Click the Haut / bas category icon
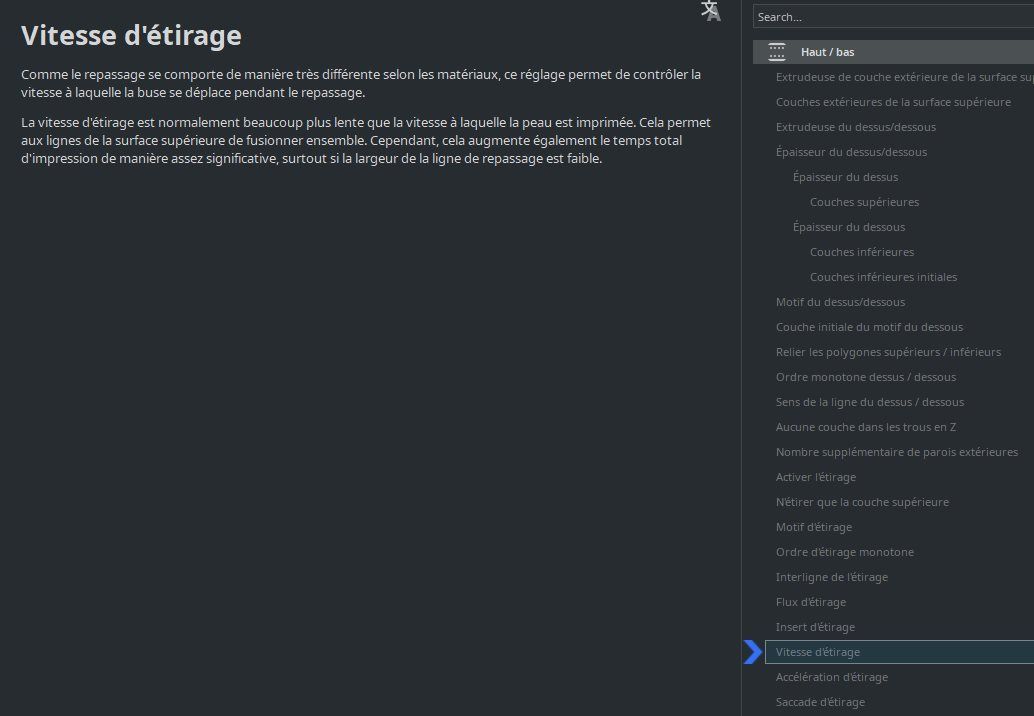This screenshot has width=1034, height=716. 777,52
